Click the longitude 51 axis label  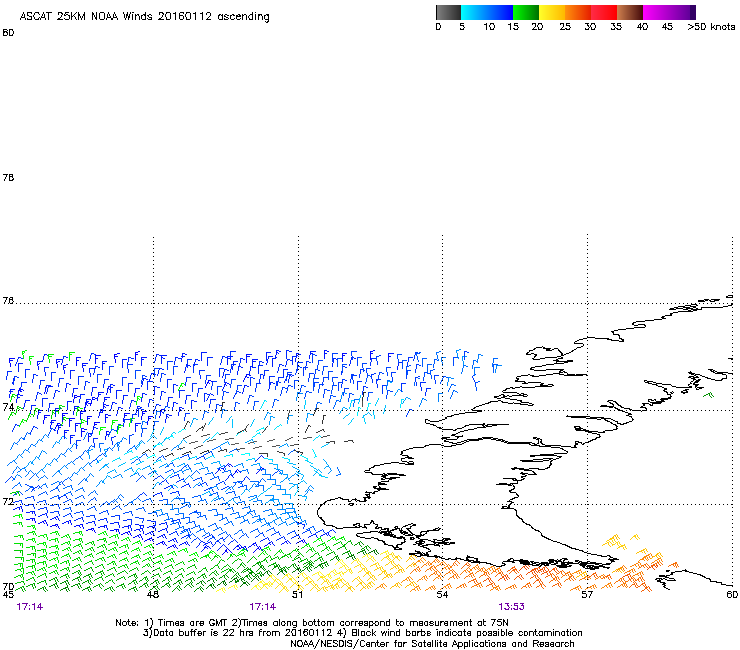click(297, 595)
